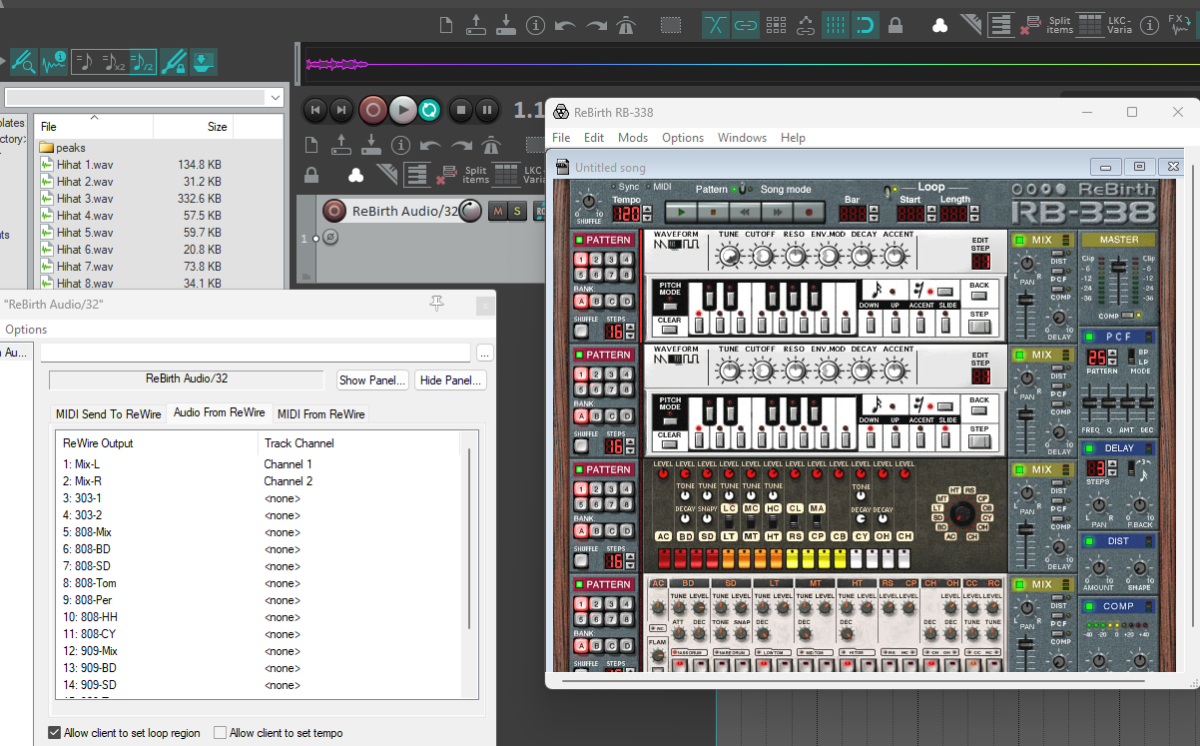Open the media explorer path dropdown
The width and height of the screenshot is (1200, 746).
[x=275, y=97]
